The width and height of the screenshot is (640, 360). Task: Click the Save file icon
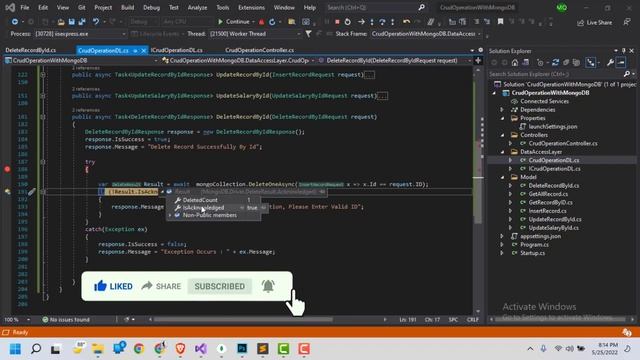pyautogui.click(x=71, y=22)
